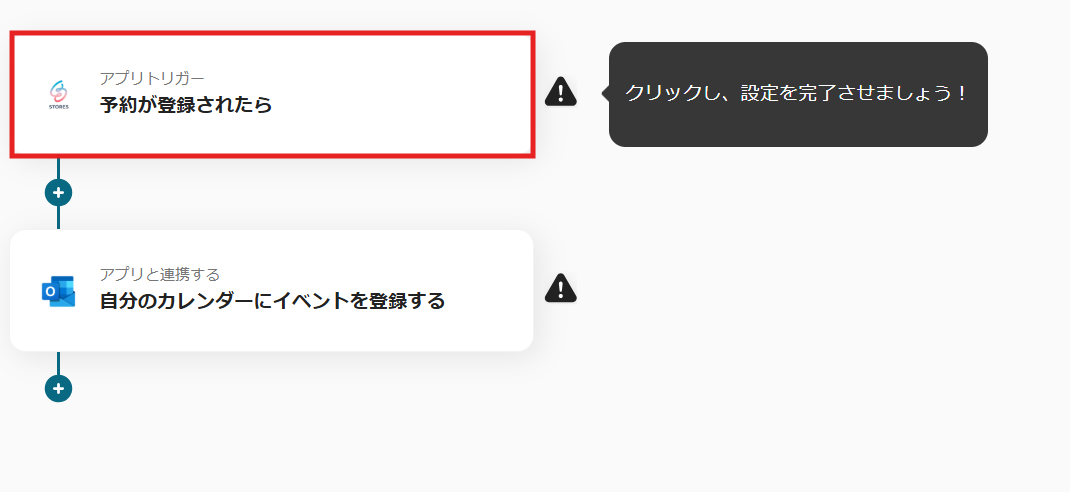Click the アプリトリガー label text

[x=152, y=78]
